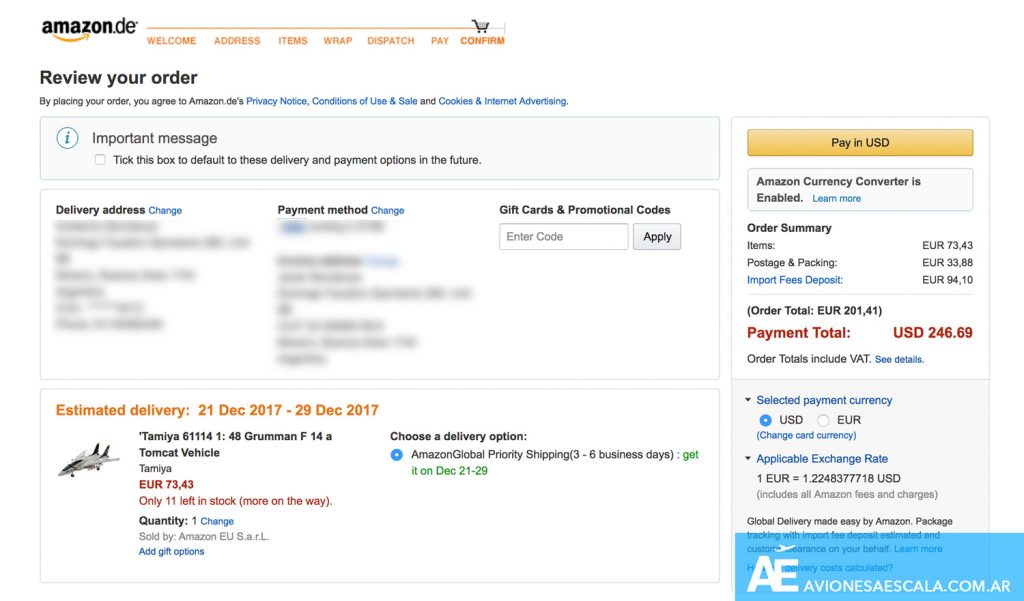
Task: Click the shopping cart icon in progress bar
Action: [481, 26]
